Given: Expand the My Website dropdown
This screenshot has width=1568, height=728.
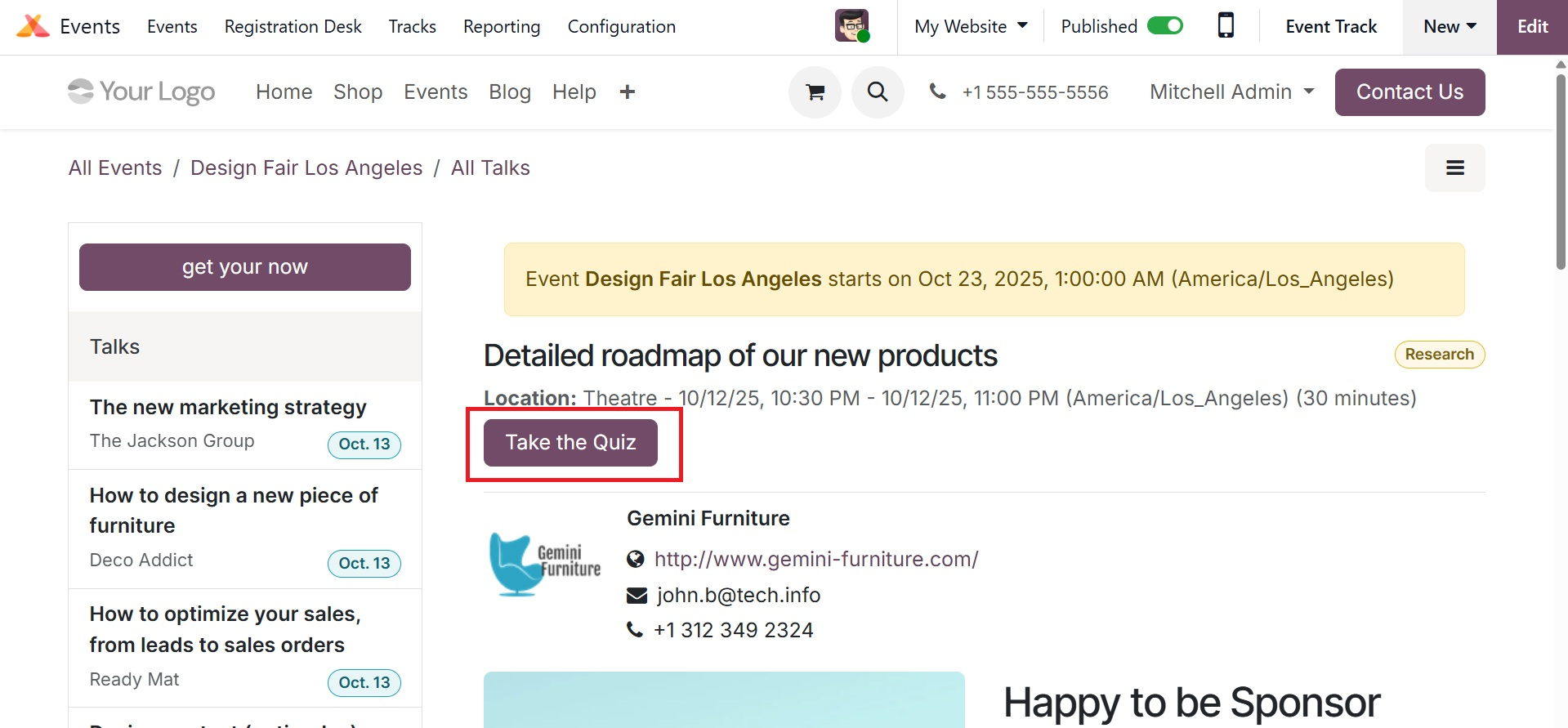Looking at the screenshot, I should click(971, 26).
